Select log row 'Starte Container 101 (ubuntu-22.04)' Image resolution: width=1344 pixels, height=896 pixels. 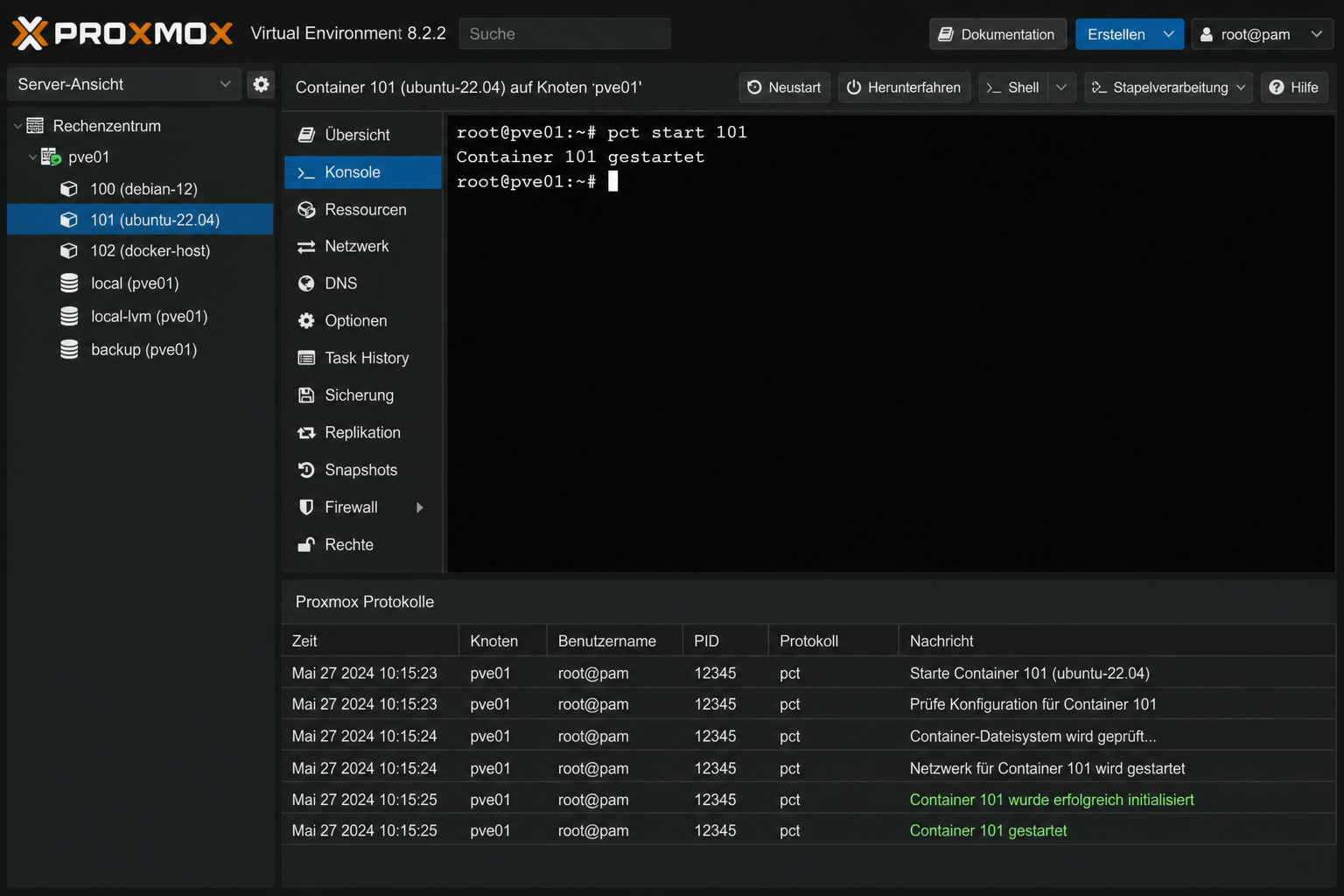(808, 673)
